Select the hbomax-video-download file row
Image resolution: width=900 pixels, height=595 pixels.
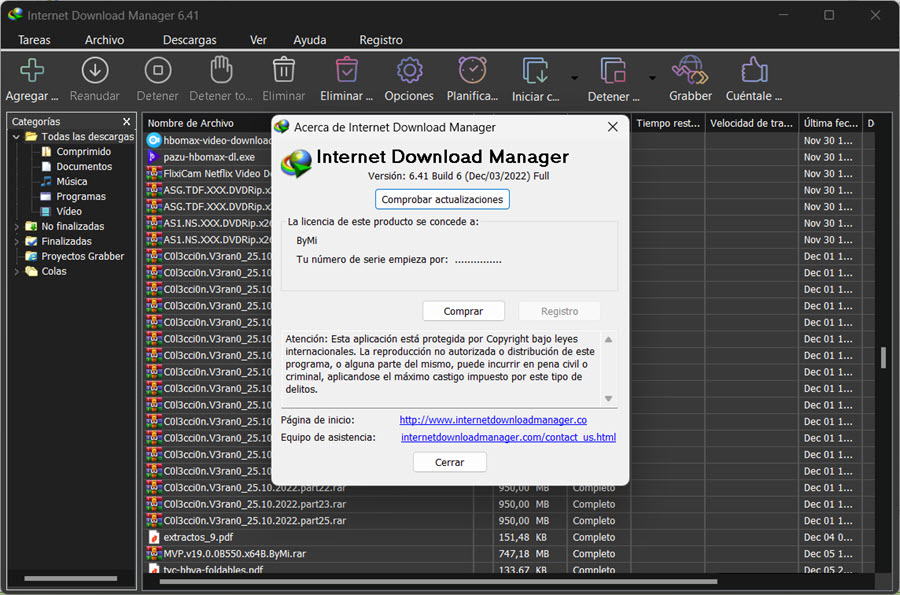209,140
